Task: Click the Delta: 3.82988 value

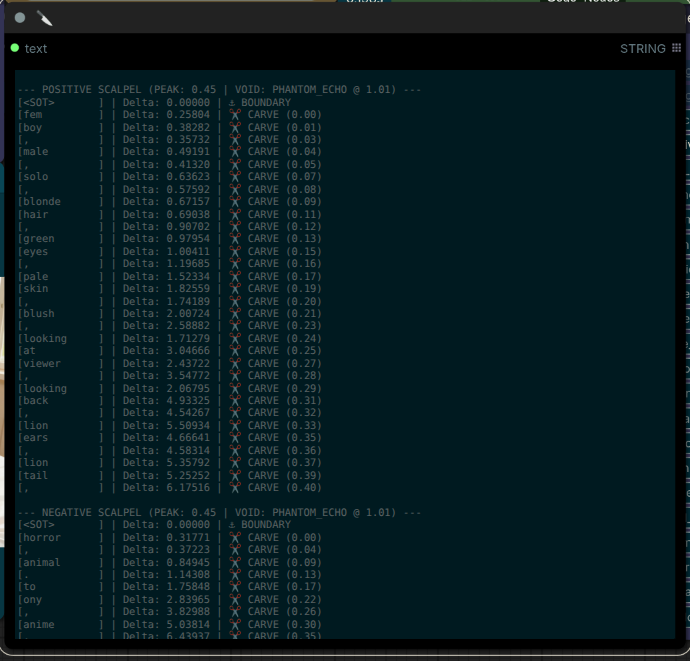Action: click(x=166, y=612)
